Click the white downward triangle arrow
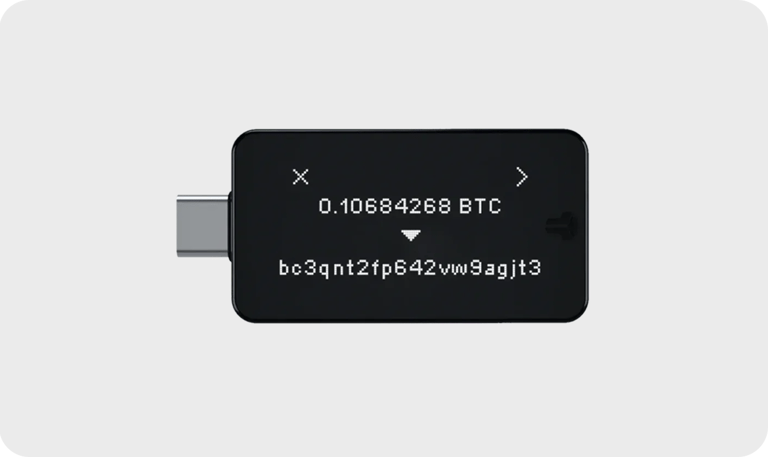Viewport: 768px width, 457px height. (x=410, y=236)
